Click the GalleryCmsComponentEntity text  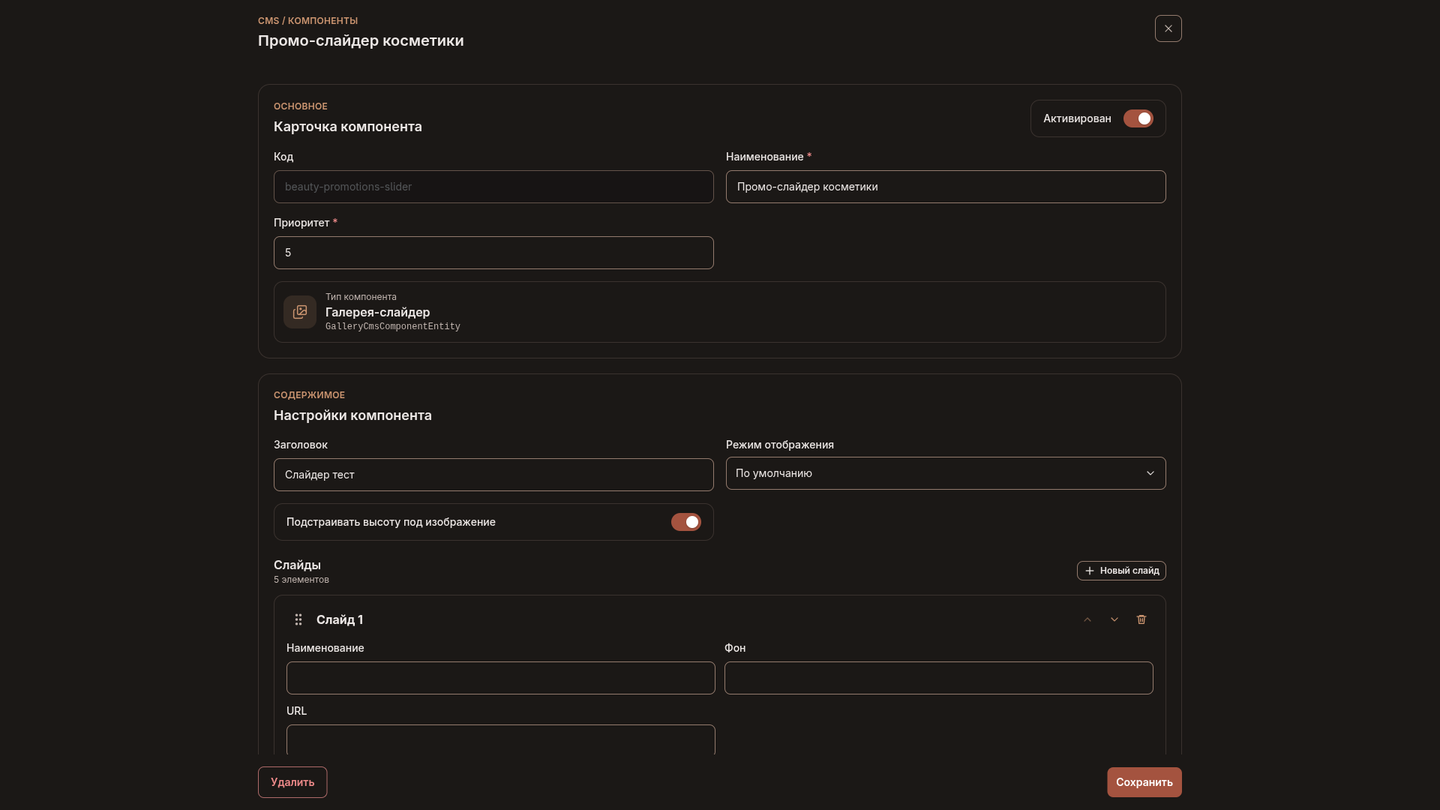[393, 327]
